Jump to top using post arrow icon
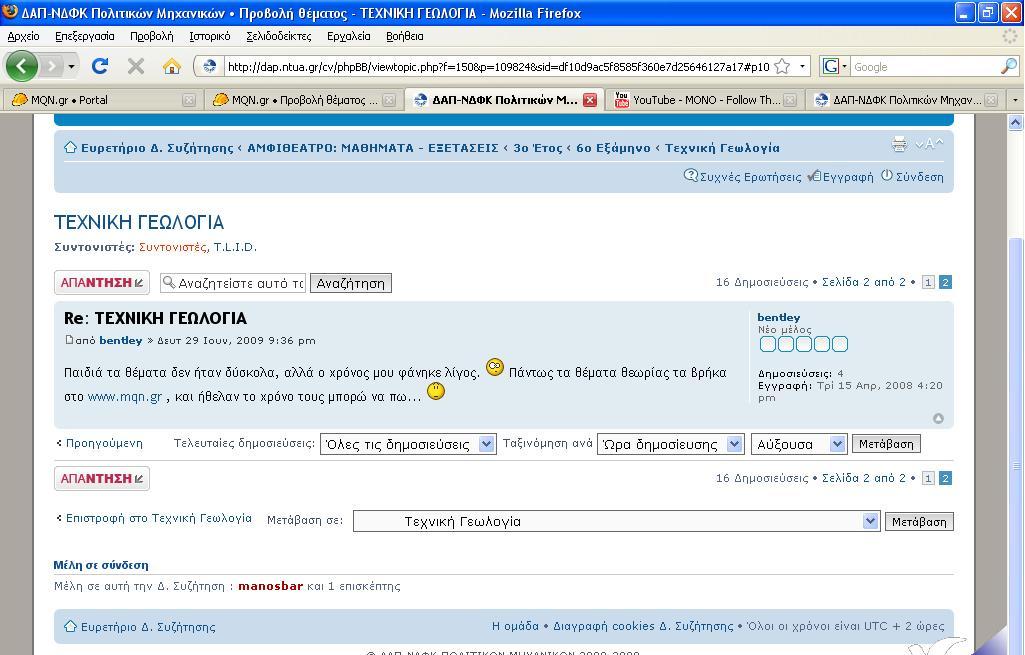Screen dimensions: 1025x655 click(938, 418)
